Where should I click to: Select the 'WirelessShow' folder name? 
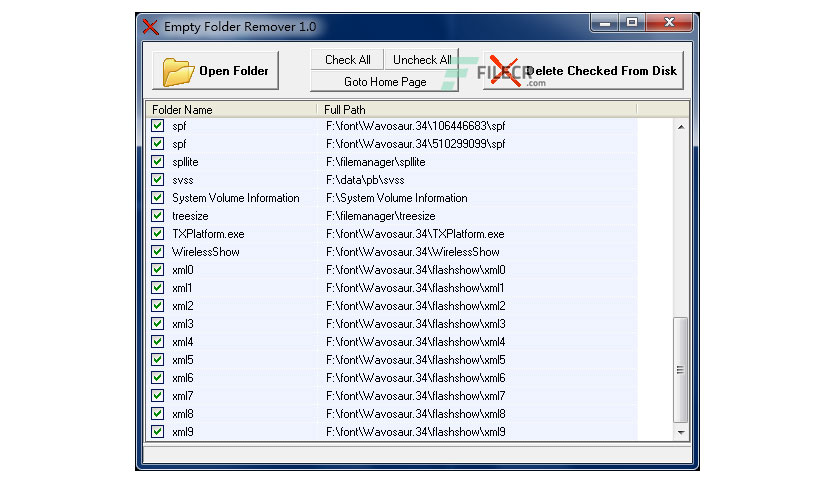click(x=206, y=252)
